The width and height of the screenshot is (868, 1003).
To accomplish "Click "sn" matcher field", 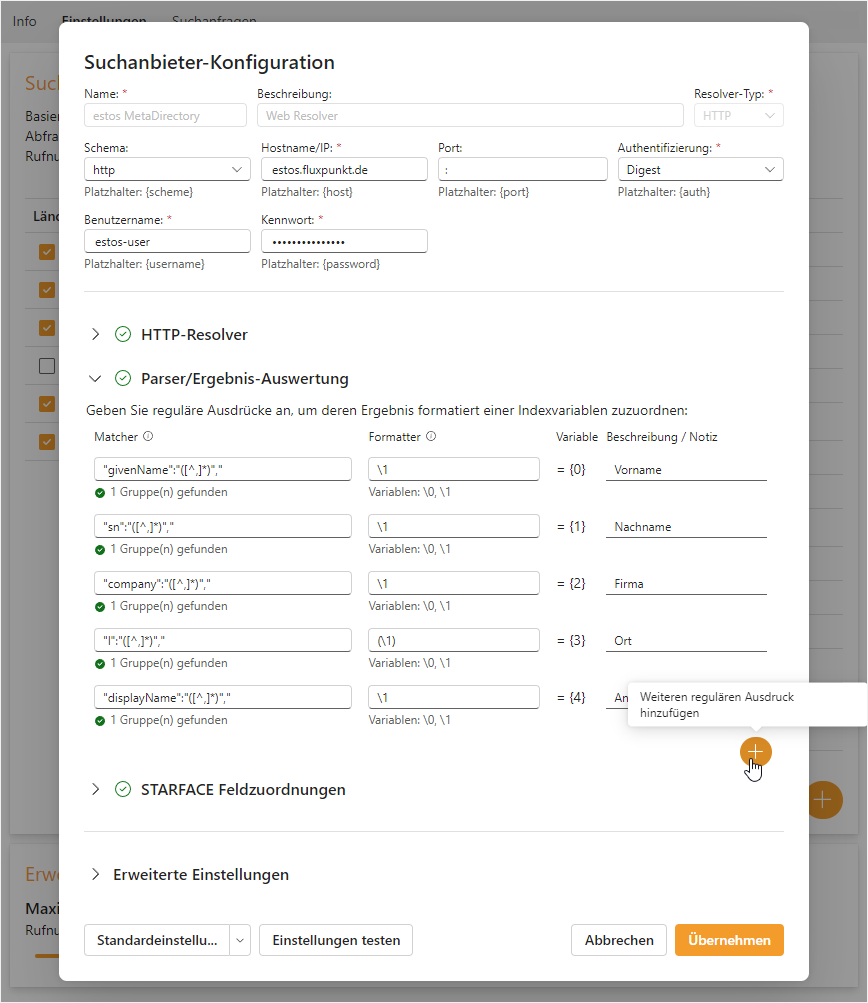I will pos(223,526).
